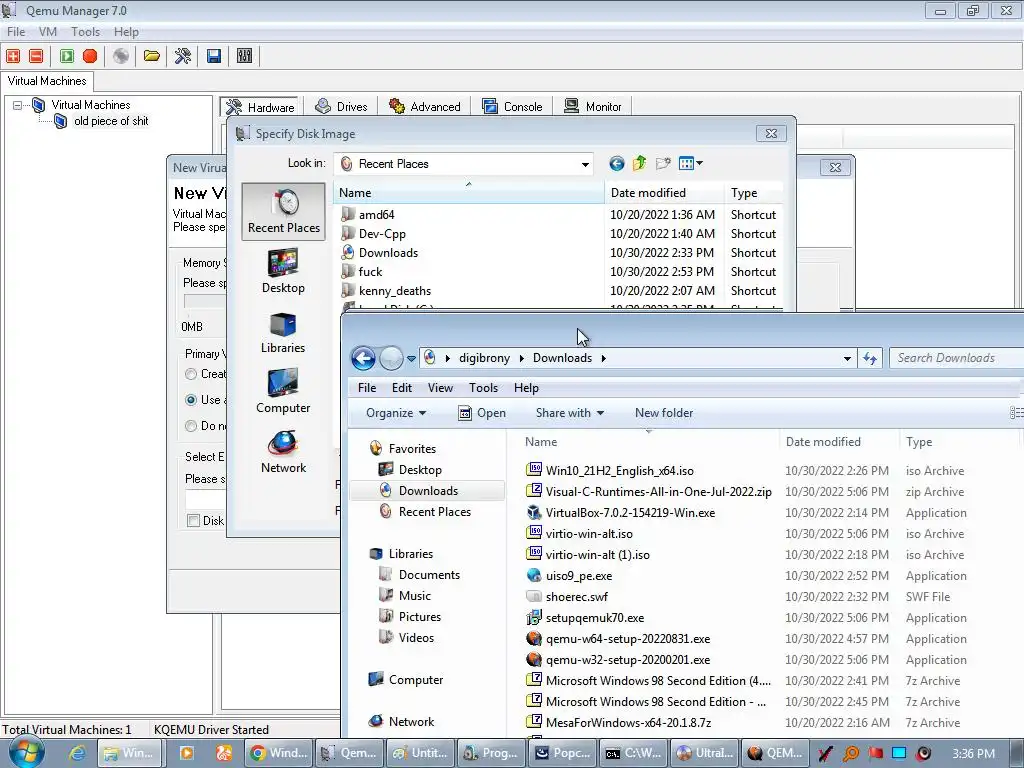Viewport: 1024px width, 768px height.
Task: Switch to the Drives tab
Action: (342, 106)
